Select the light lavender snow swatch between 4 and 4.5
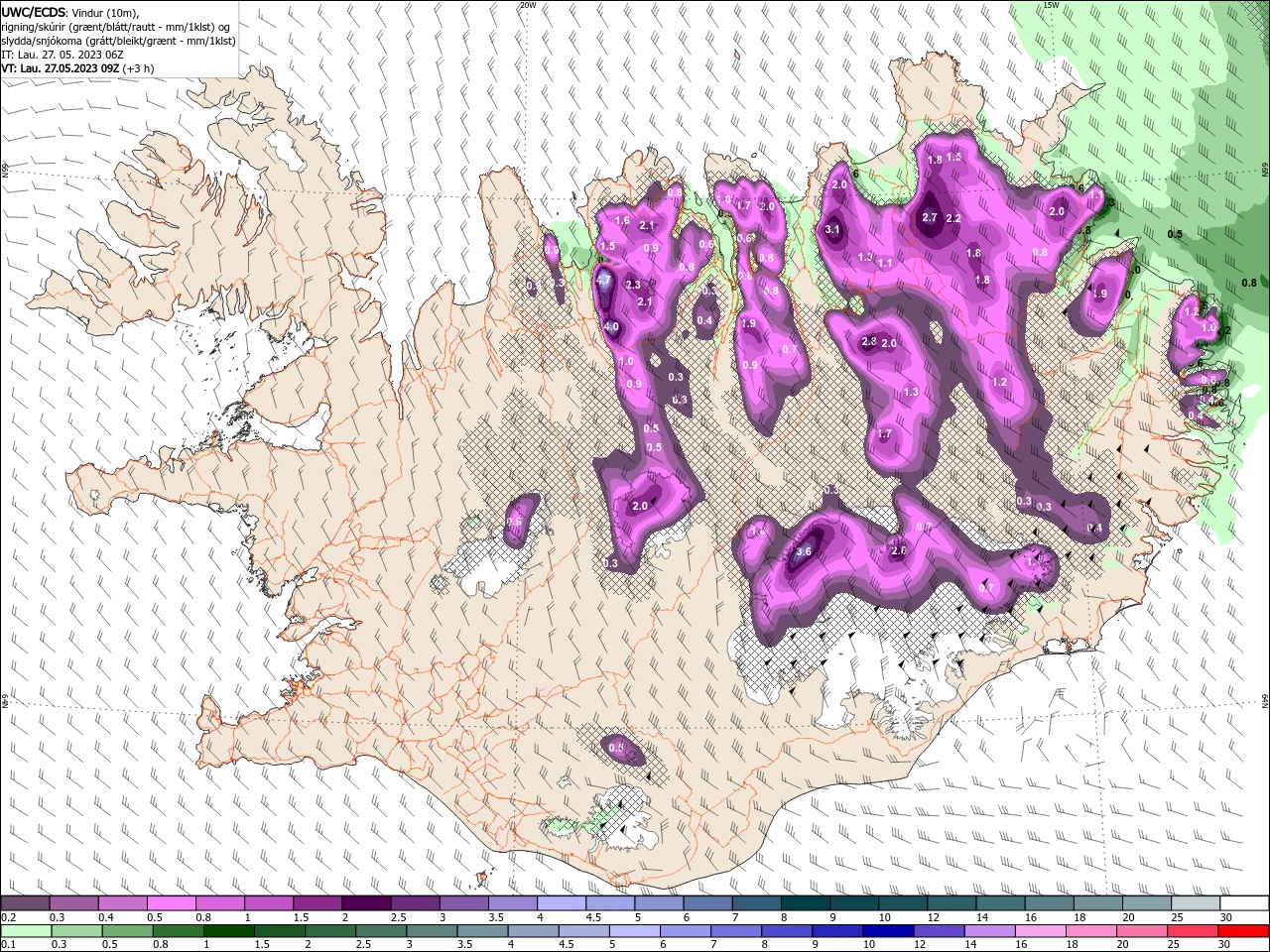The width and height of the screenshot is (1270, 952). 561,903
